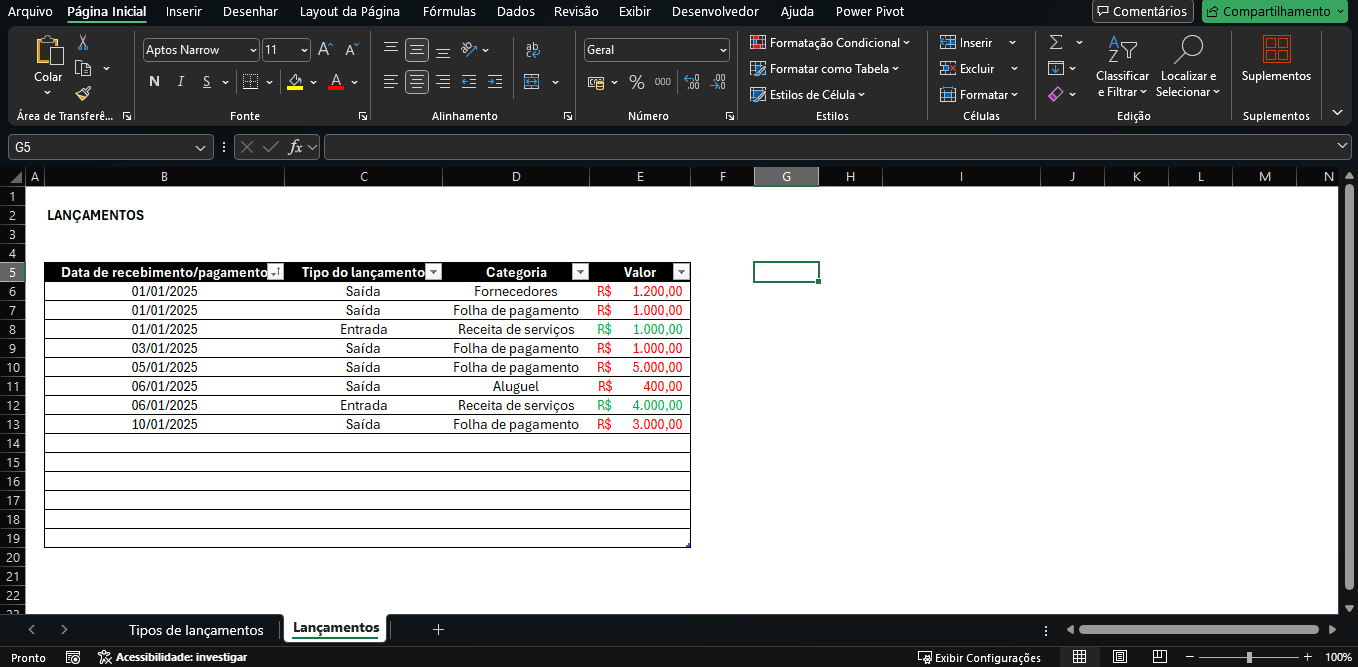Click the Insert Function fx icon
This screenshot has width=1358, height=667.
click(x=296, y=147)
